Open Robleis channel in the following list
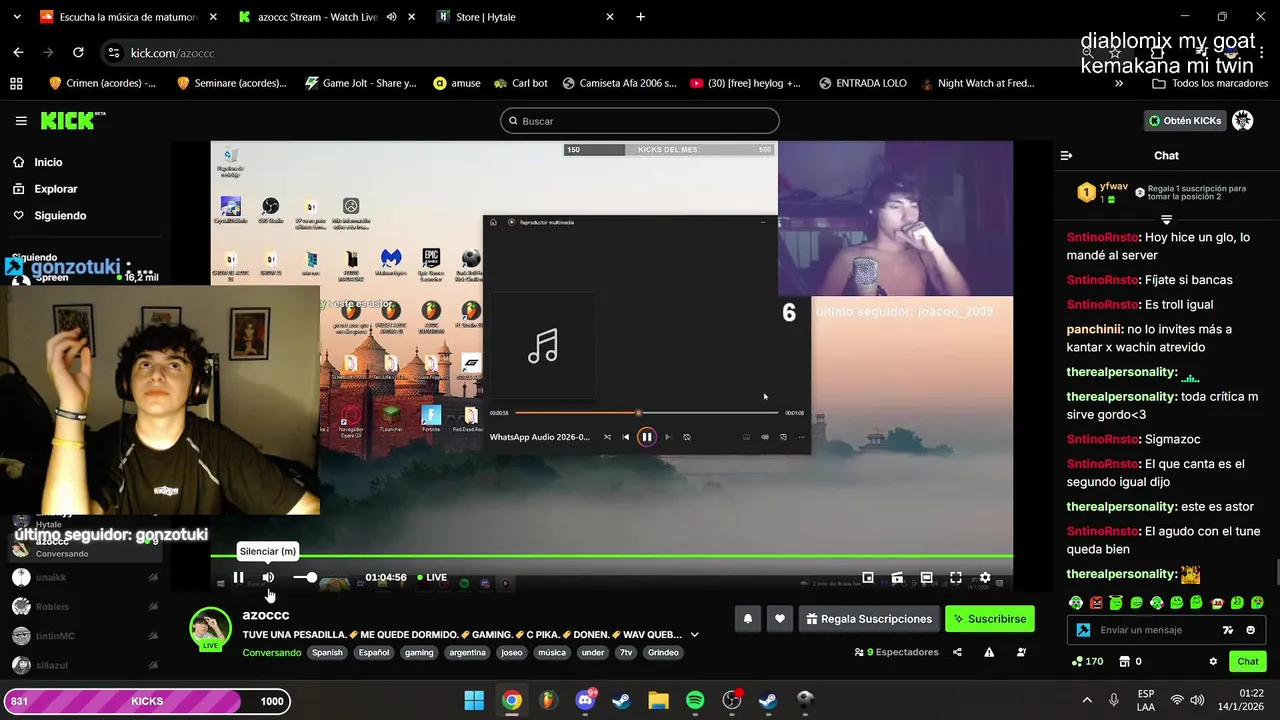Image resolution: width=1280 pixels, height=720 pixels. 85,606
